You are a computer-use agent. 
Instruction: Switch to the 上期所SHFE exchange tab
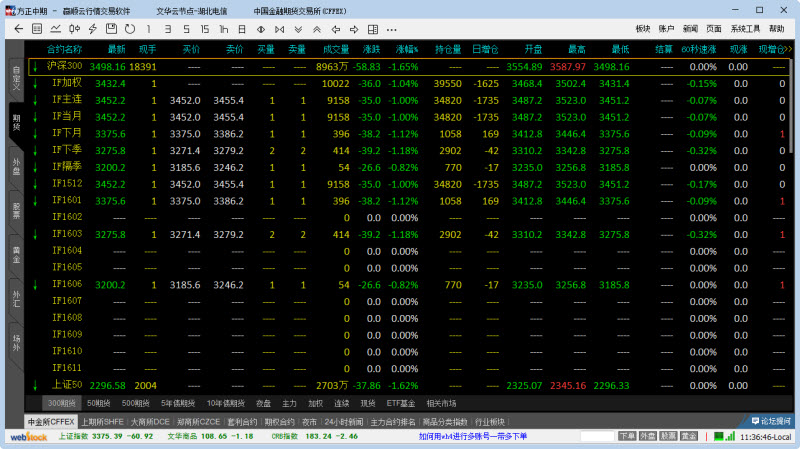pos(103,422)
